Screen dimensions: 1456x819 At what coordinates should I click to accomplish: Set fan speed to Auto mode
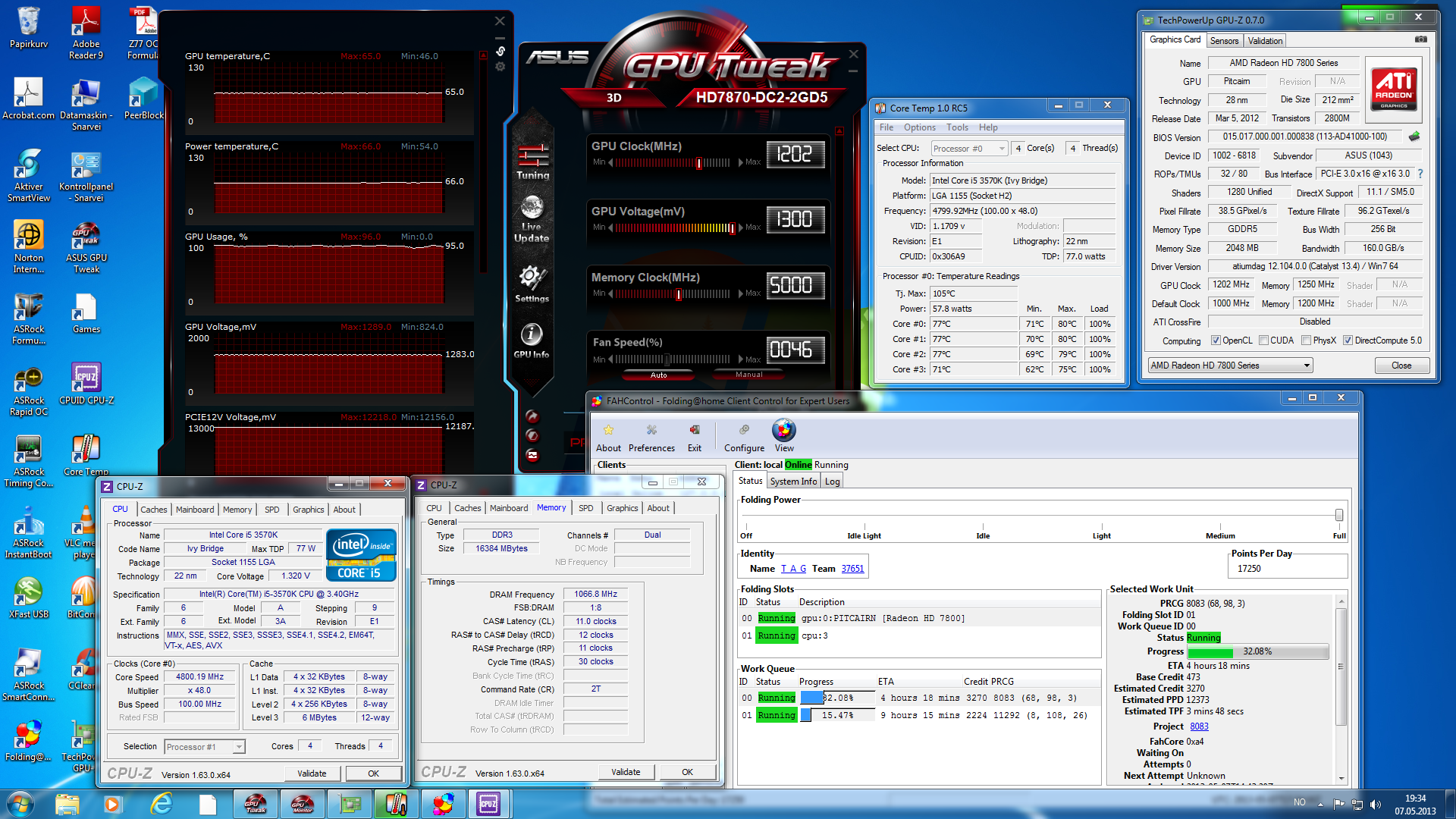click(658, 375)
